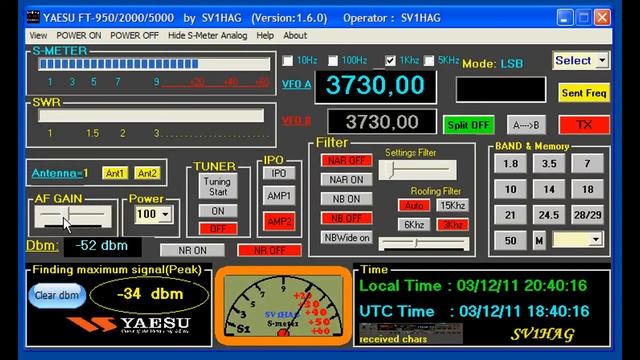Image resolution: width=640 pixels, height=360 pixels.
Task: Click the M memory button
Action: click(x=539, y=241)
